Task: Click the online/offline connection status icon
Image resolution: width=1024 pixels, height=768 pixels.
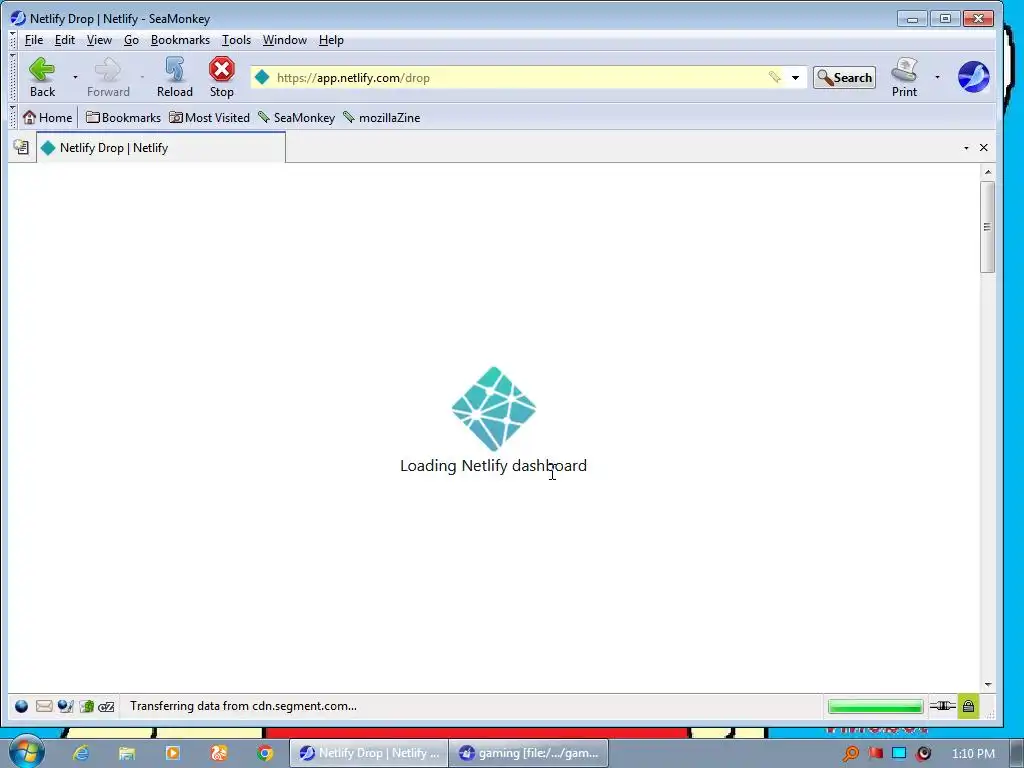Action: point(942,706)
